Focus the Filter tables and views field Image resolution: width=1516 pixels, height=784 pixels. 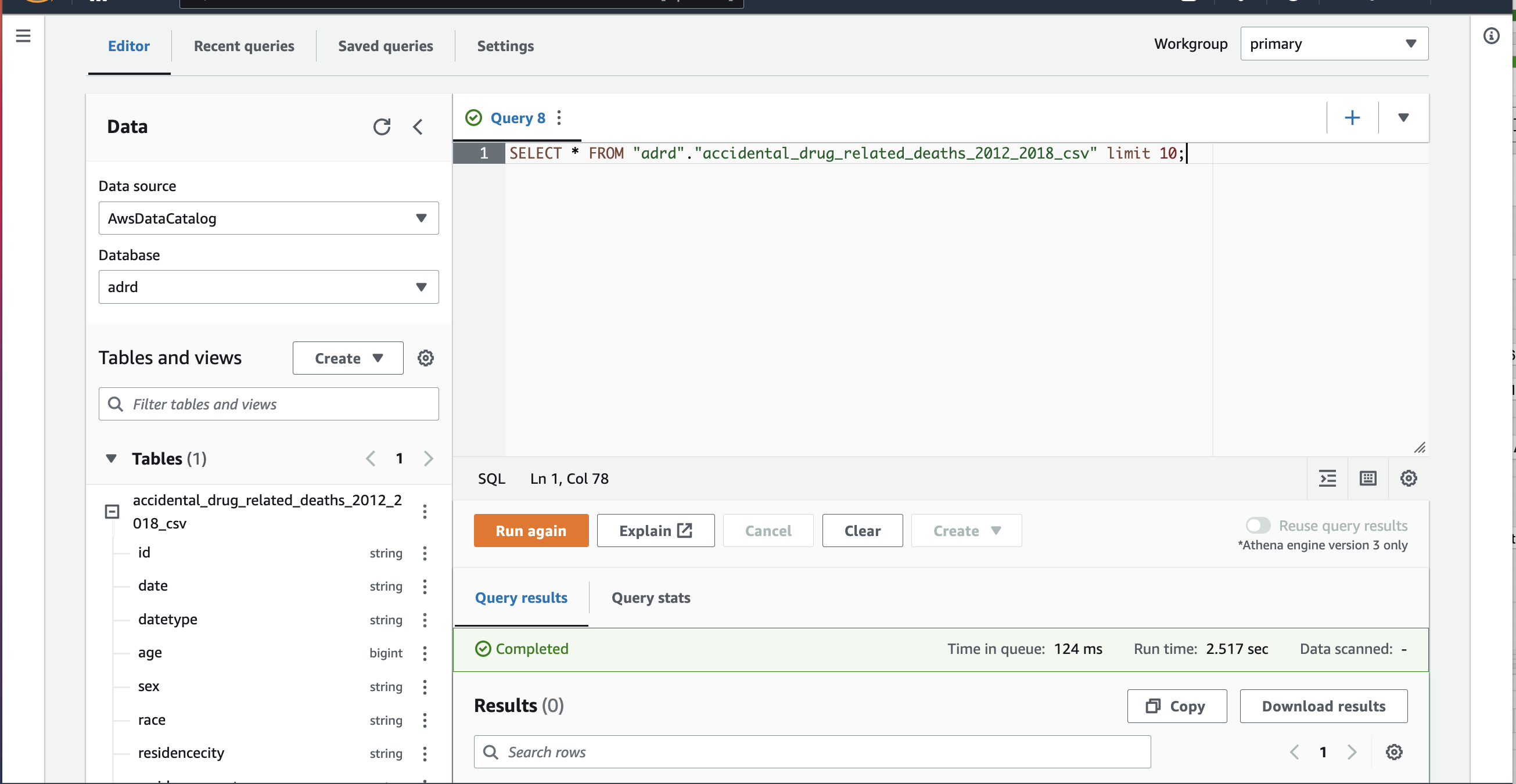click(x=268, y=404)
